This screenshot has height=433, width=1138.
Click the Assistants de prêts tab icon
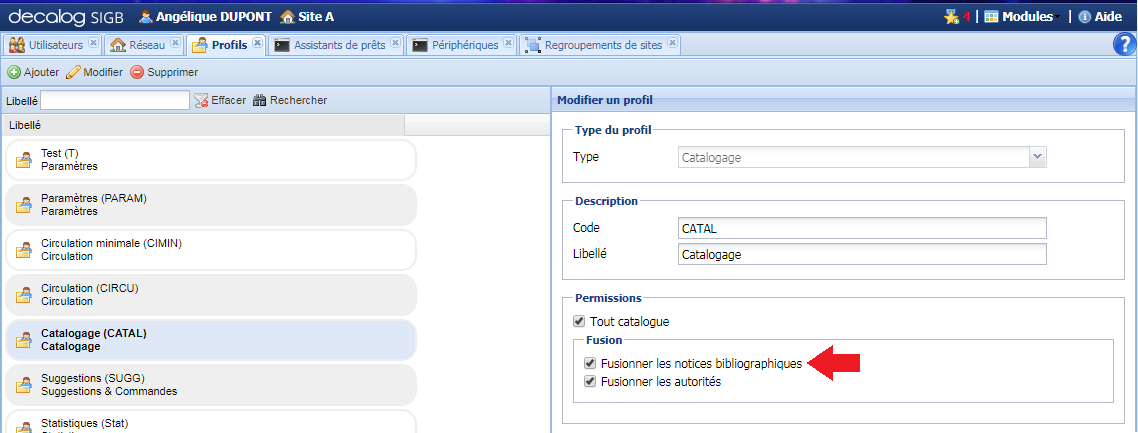(282, 45)
